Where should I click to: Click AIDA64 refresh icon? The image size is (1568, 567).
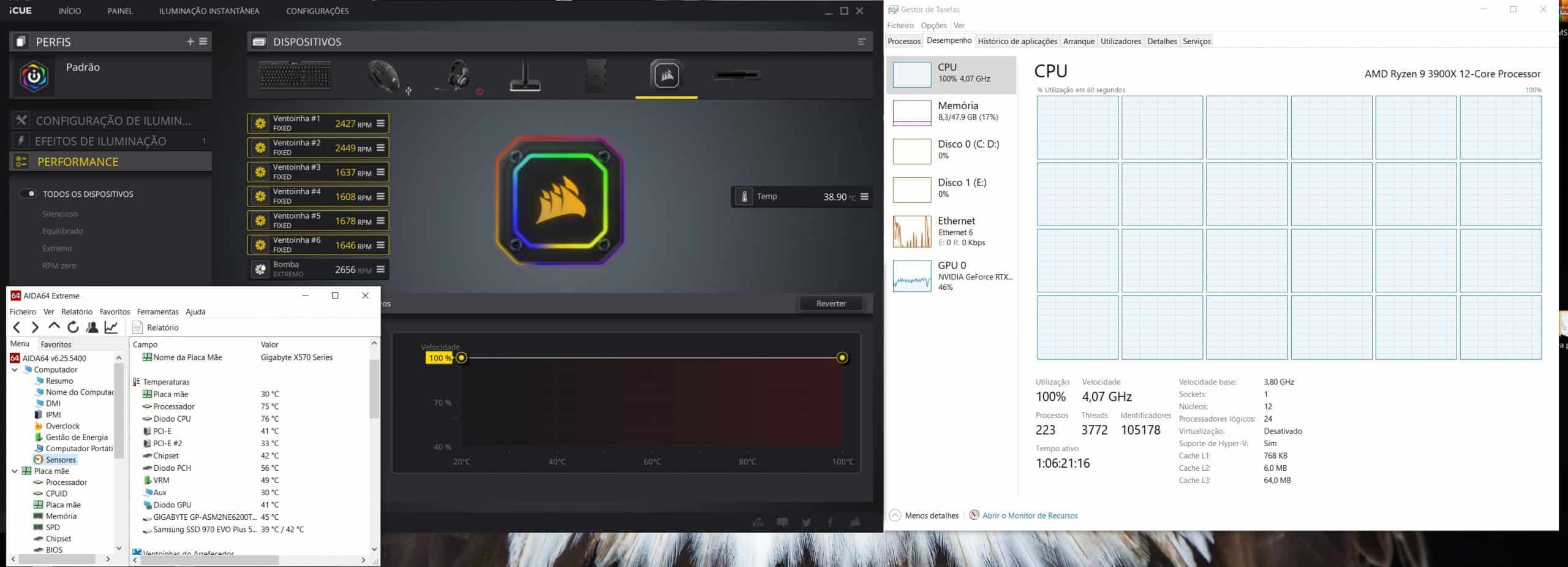pos(73,327)
